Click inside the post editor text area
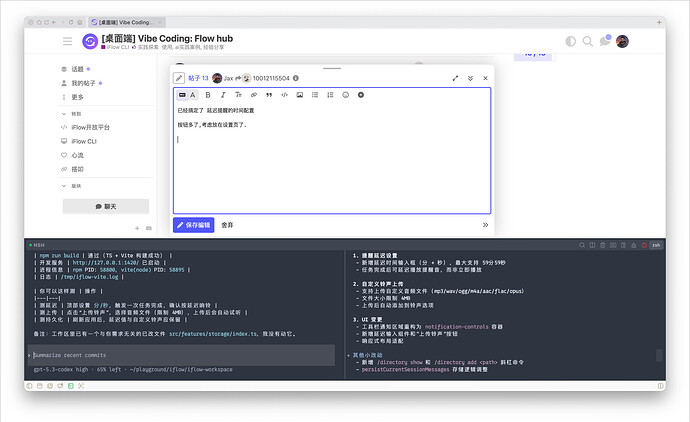This screenshot has width=690, height=422. [332, 170]
